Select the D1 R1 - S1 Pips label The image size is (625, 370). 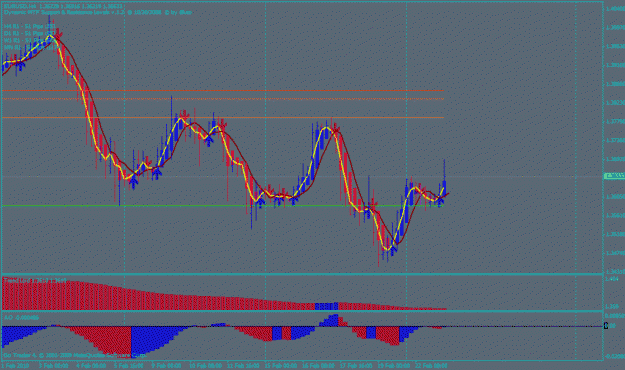click(x=30, y=33)
